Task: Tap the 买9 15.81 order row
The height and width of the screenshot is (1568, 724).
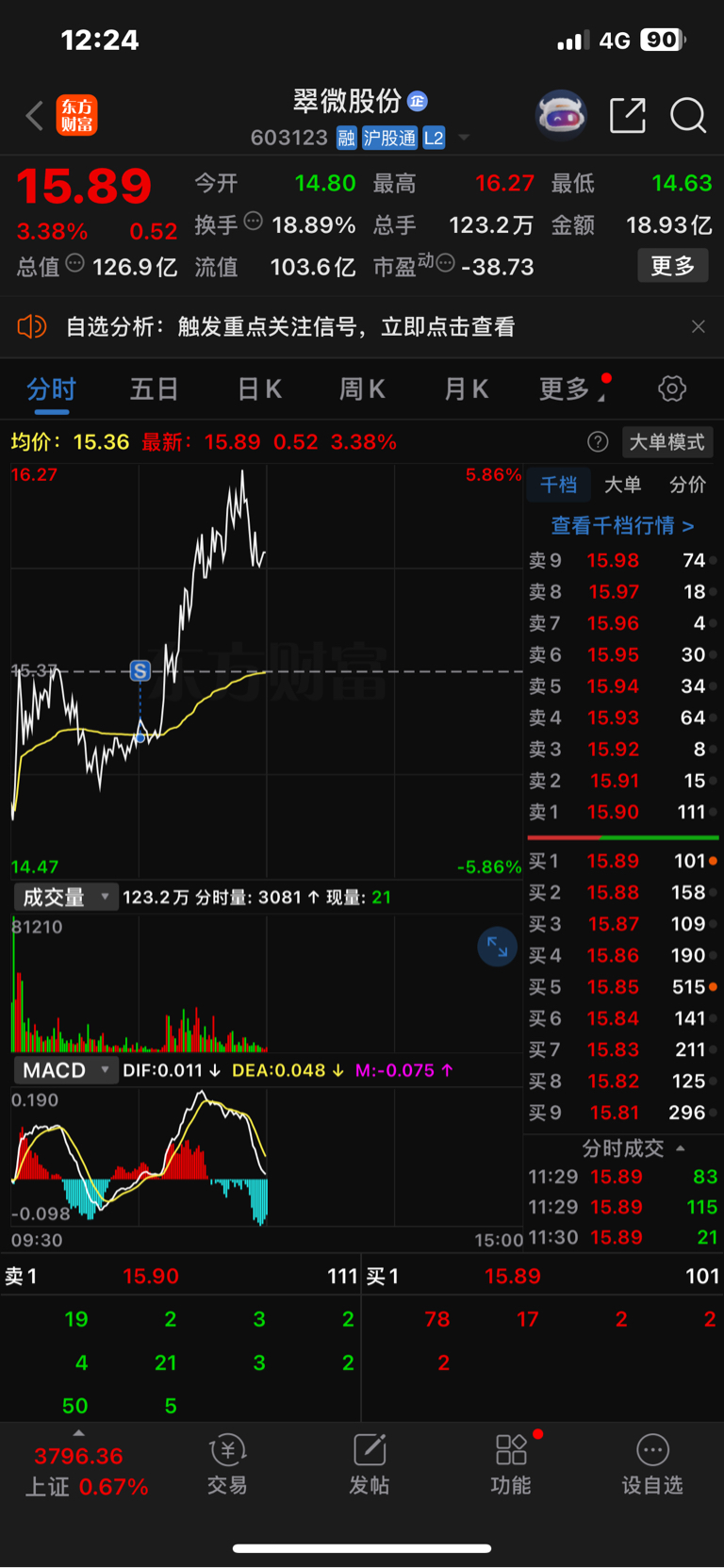Action: point(622,1113)
